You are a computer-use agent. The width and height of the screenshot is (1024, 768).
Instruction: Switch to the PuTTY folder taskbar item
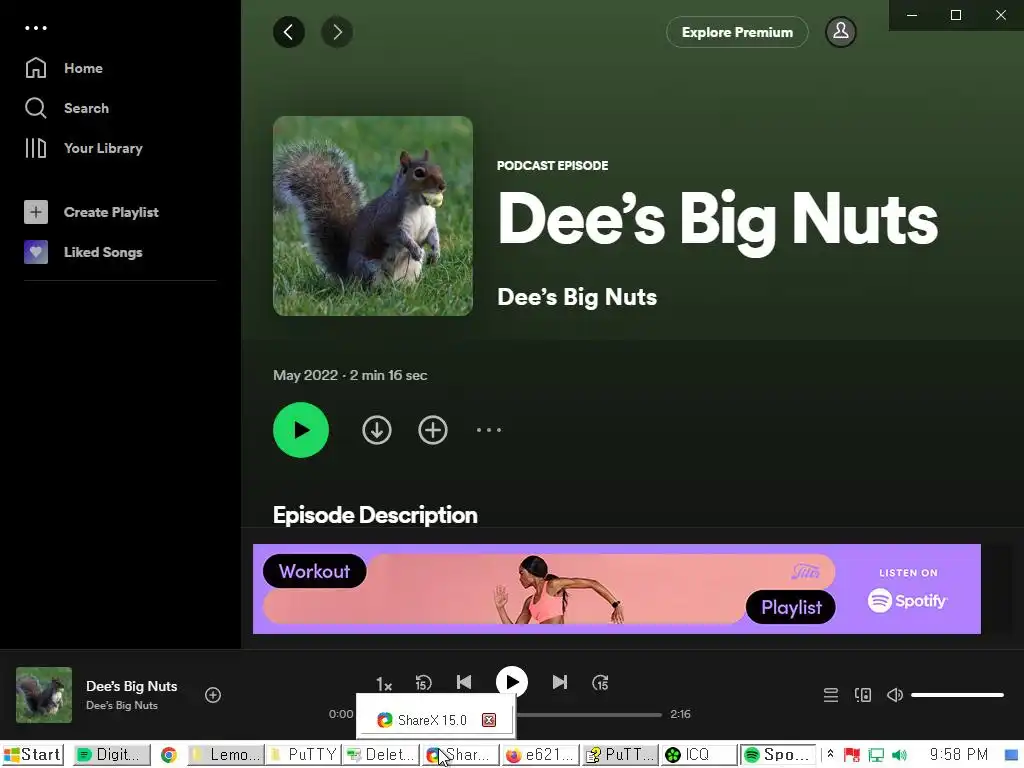point(302,755)
